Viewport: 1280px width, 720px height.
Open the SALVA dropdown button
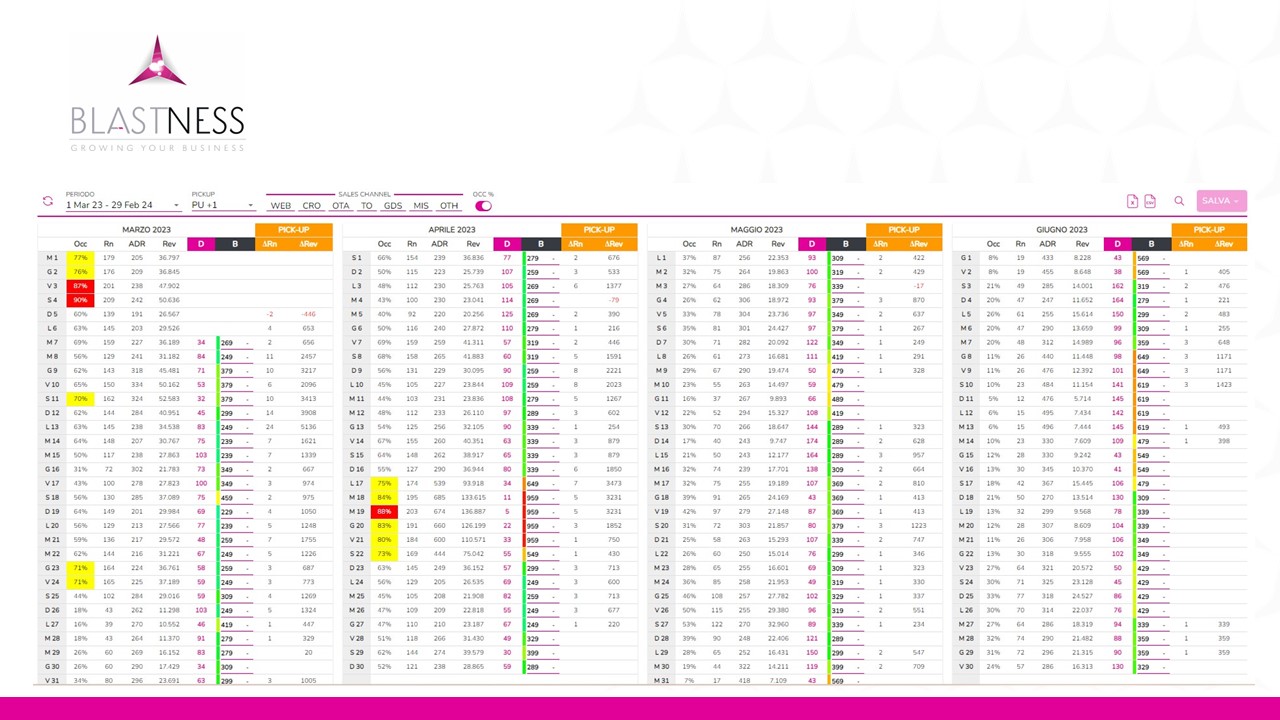tap(1220, 201)
